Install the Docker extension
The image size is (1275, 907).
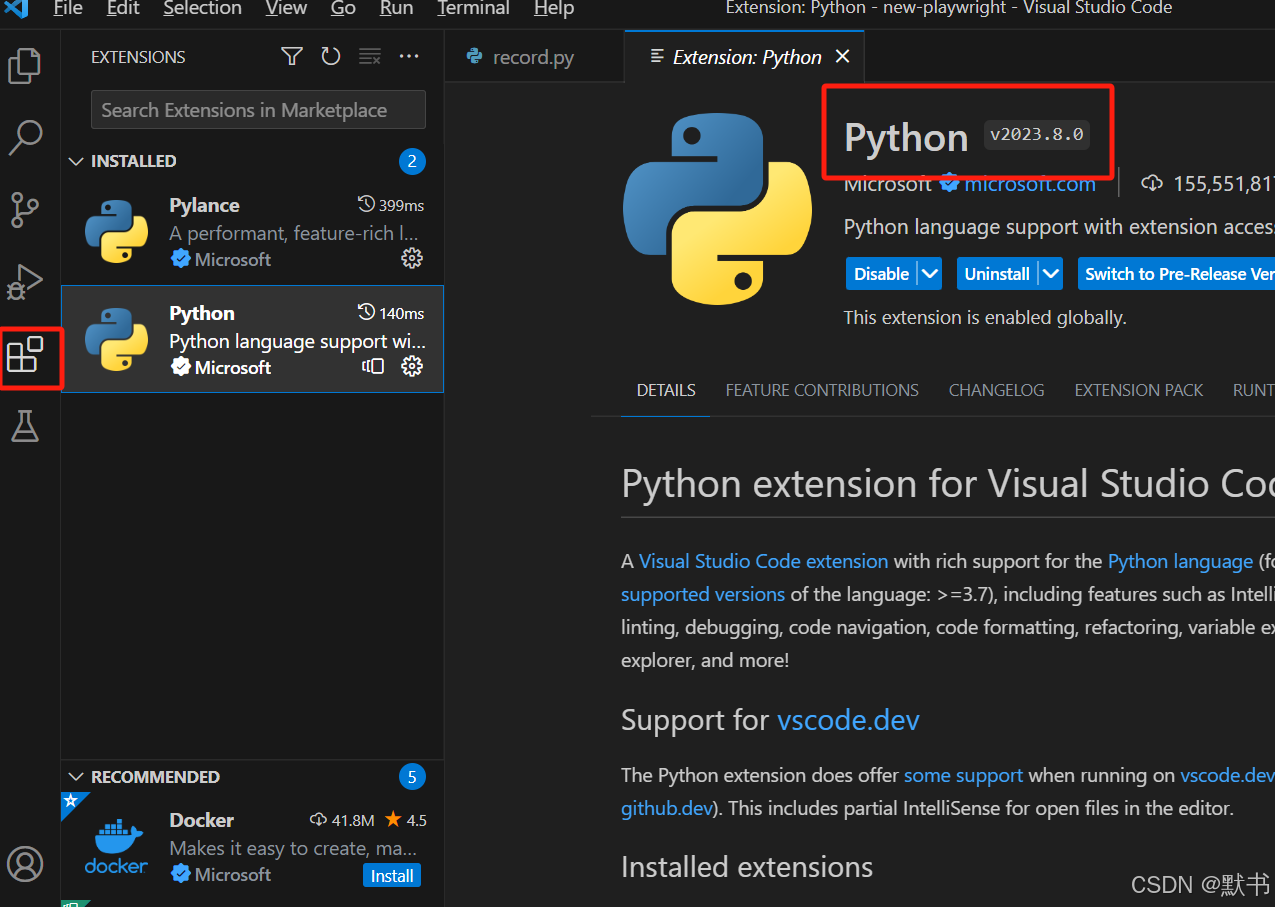click(391, 875)
